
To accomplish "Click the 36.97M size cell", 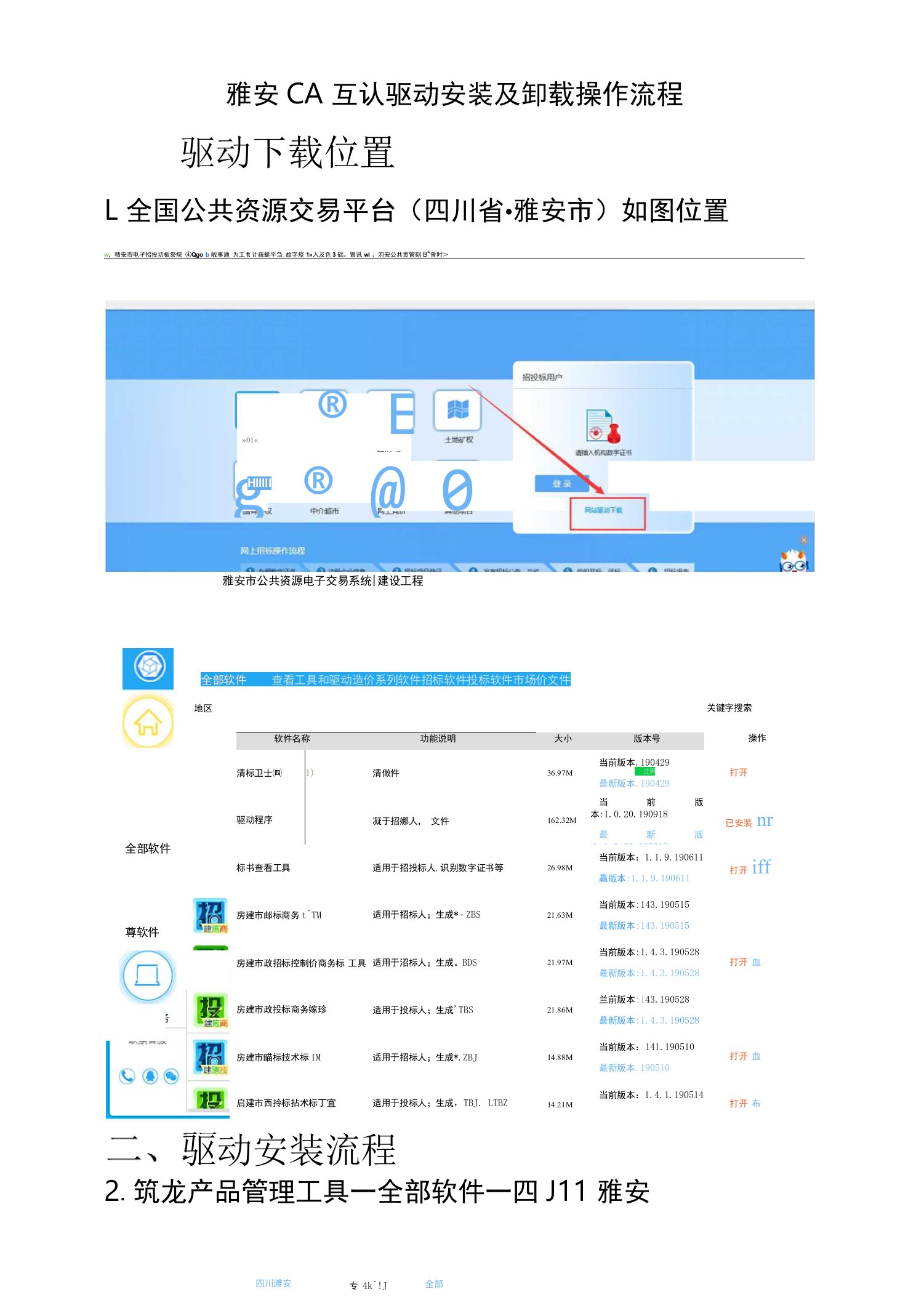I will point(560,773).
